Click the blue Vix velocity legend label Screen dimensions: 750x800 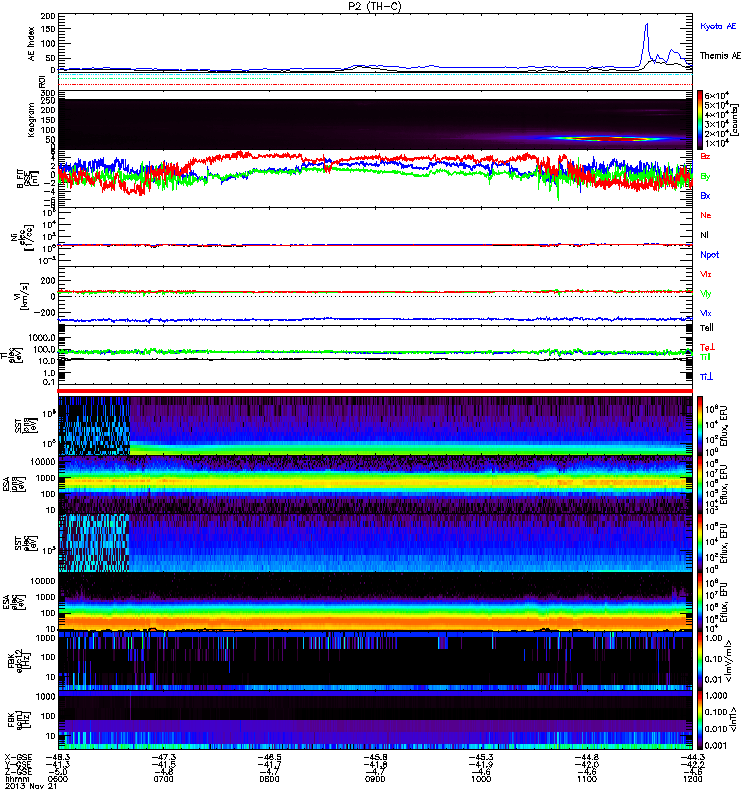[x=706, y=313]
